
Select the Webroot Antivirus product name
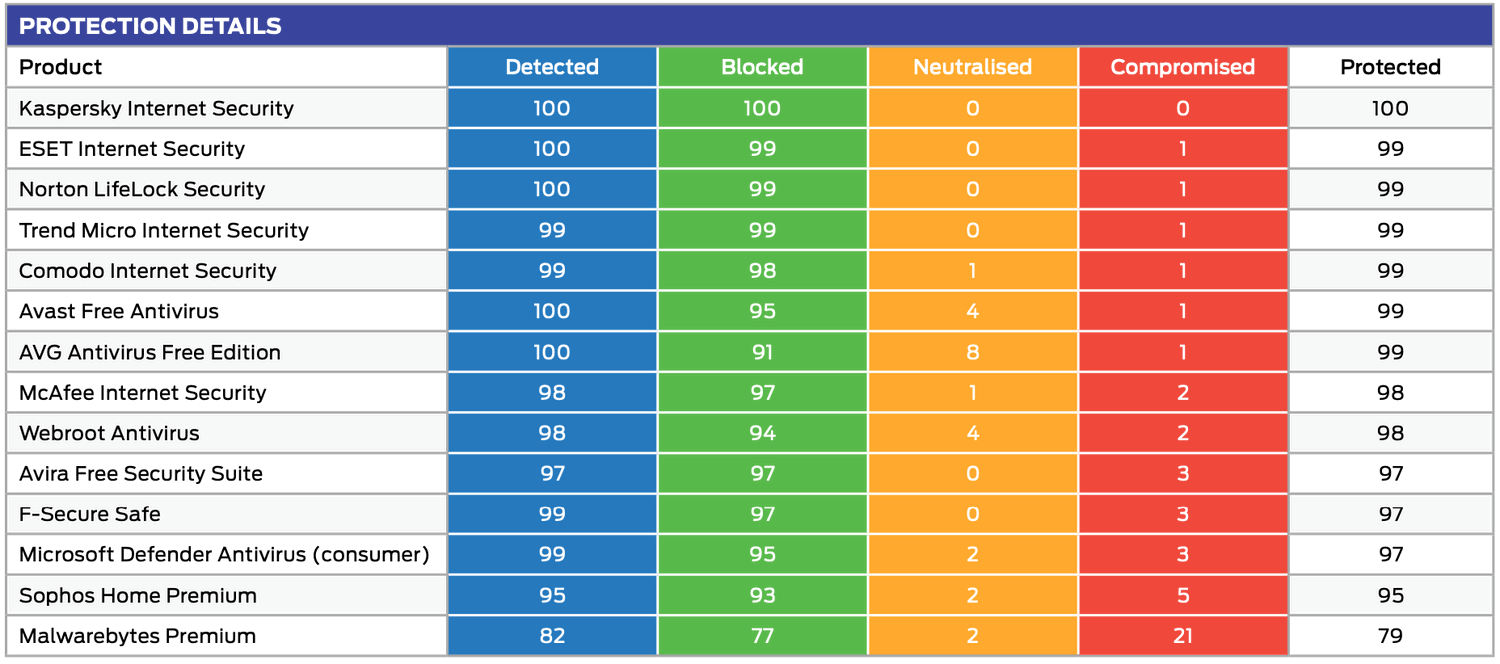(x=109, y=433)
